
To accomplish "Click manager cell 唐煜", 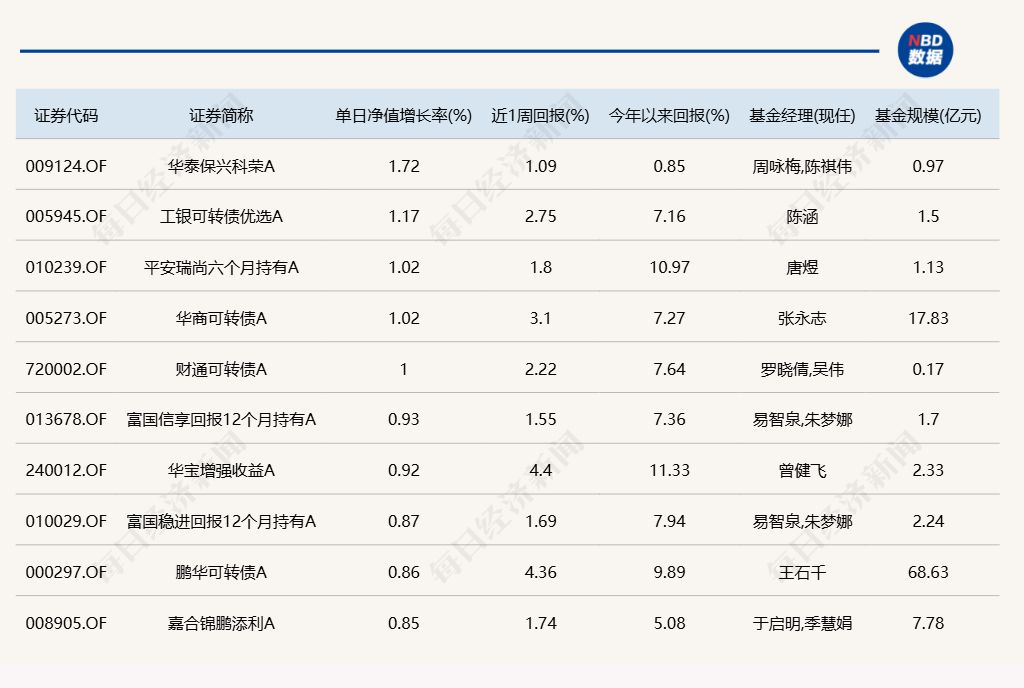I will pos(802,268).
